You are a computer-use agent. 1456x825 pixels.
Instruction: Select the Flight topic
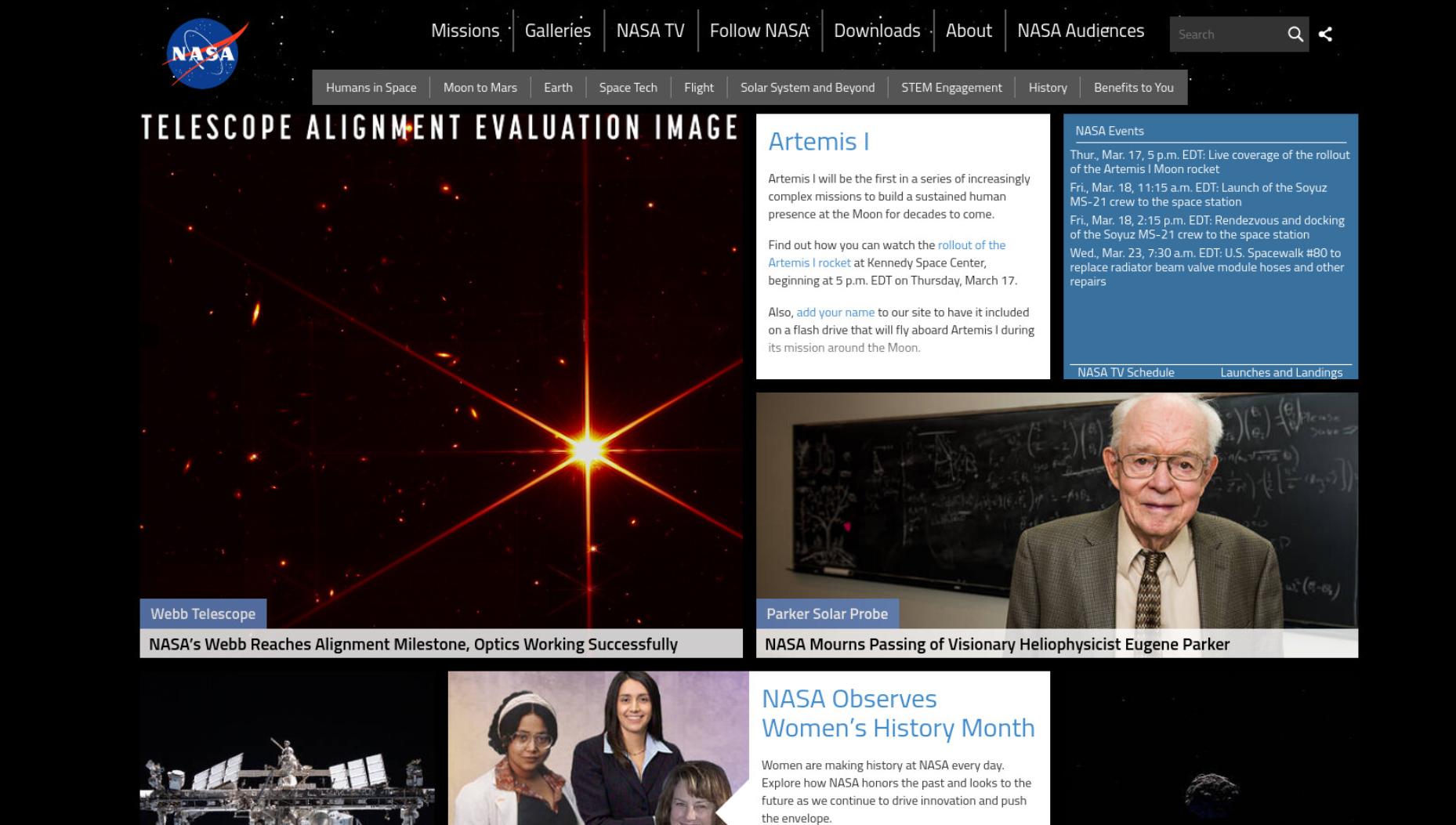tap(699, 88)
